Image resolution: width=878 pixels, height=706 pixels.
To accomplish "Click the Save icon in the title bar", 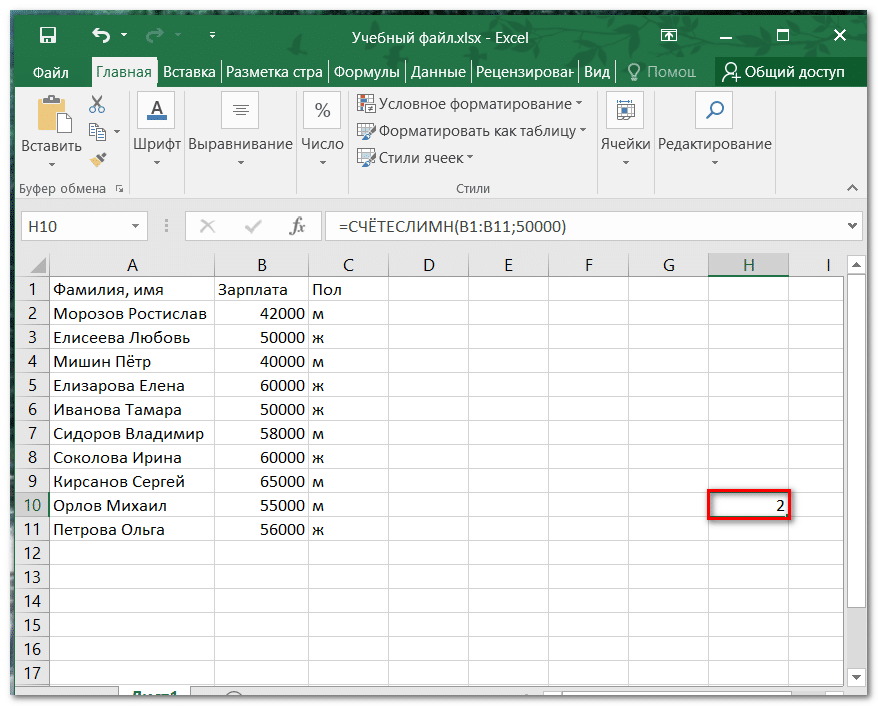I will (x=47, y=36).
